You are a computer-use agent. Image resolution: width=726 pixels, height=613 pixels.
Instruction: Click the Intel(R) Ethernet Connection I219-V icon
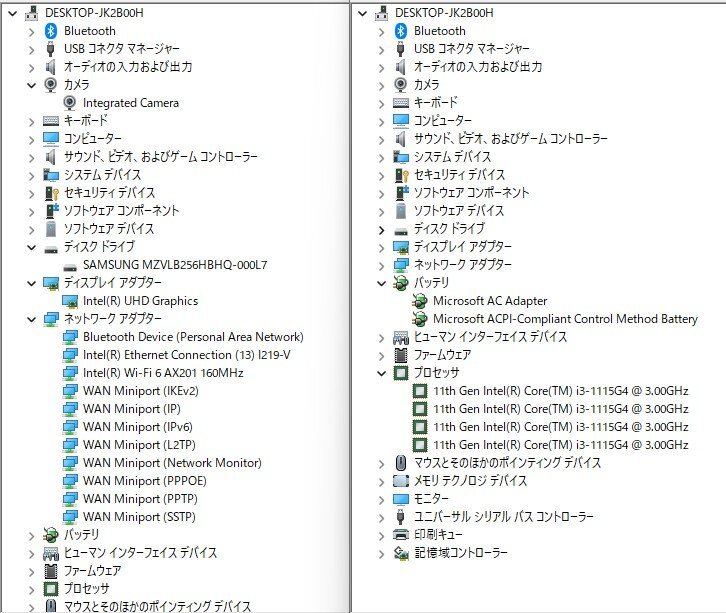click(70, 355)
